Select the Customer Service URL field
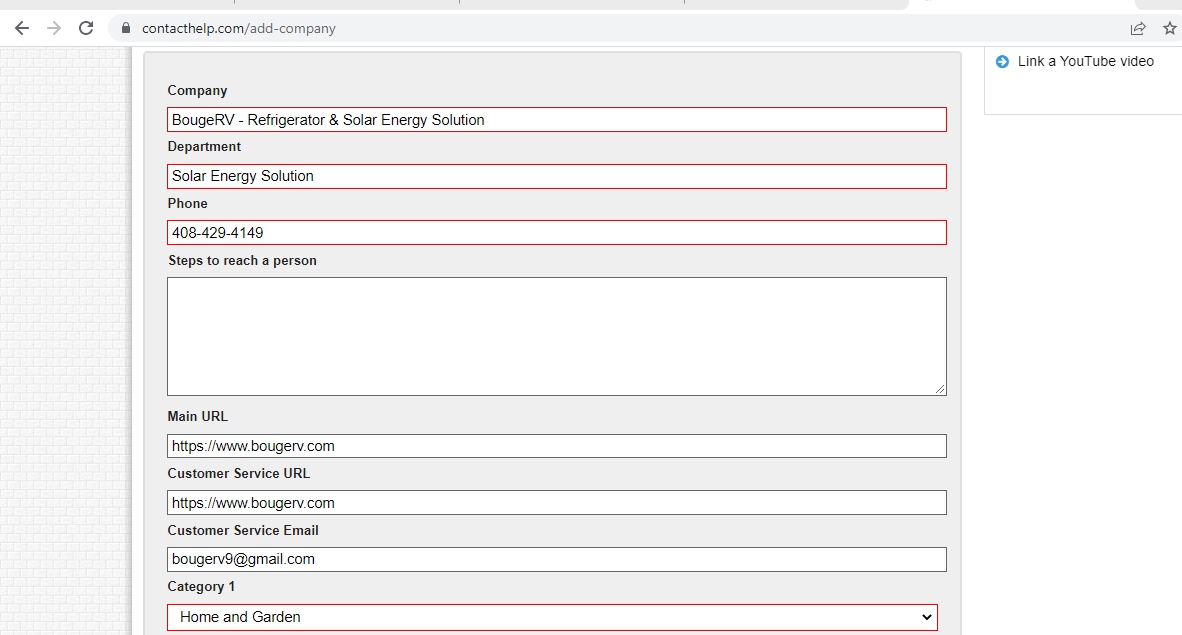 [556, 503]
